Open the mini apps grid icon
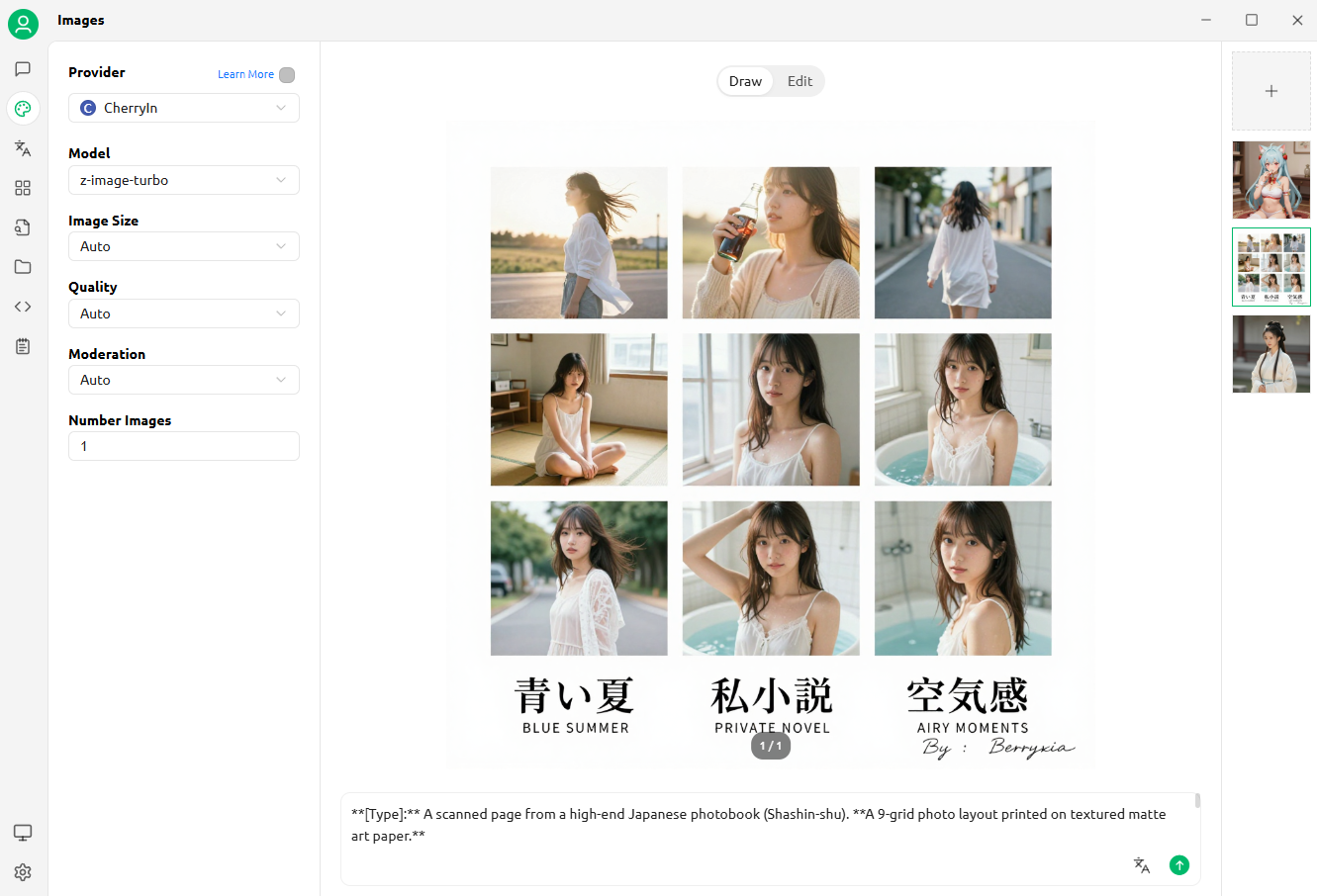 point(23,188)
